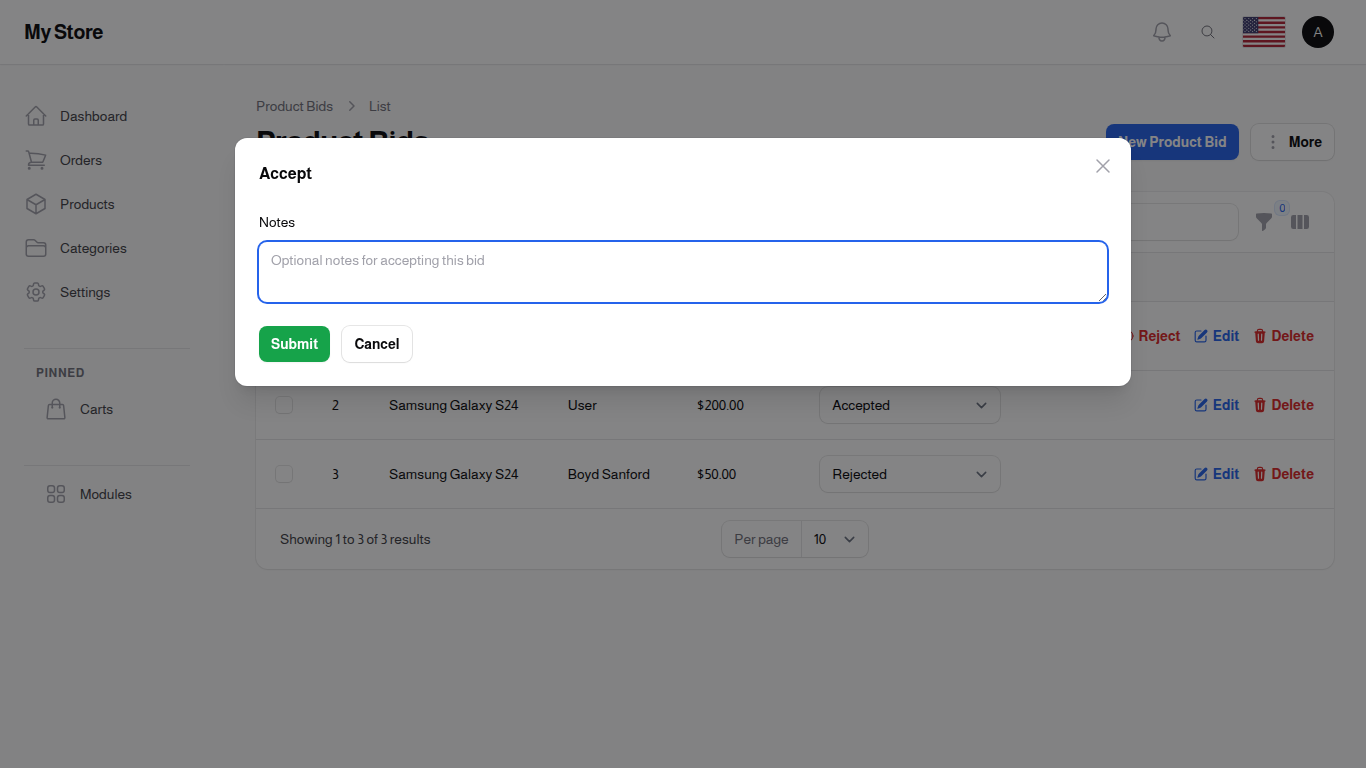Open the Accepted status dropdown for row 2
The height and width of the screenshot is (768, 1366).
[x=909, y=405]
